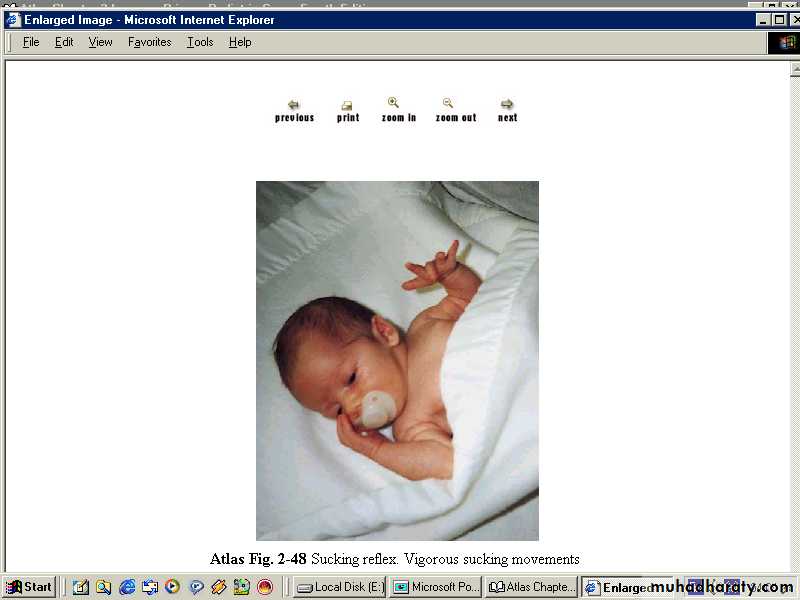Image resolution: width=800 pixels, height=600 pixels.
Task: Click the Windows logo throbber in toolbar
Action: click(783, 42)
